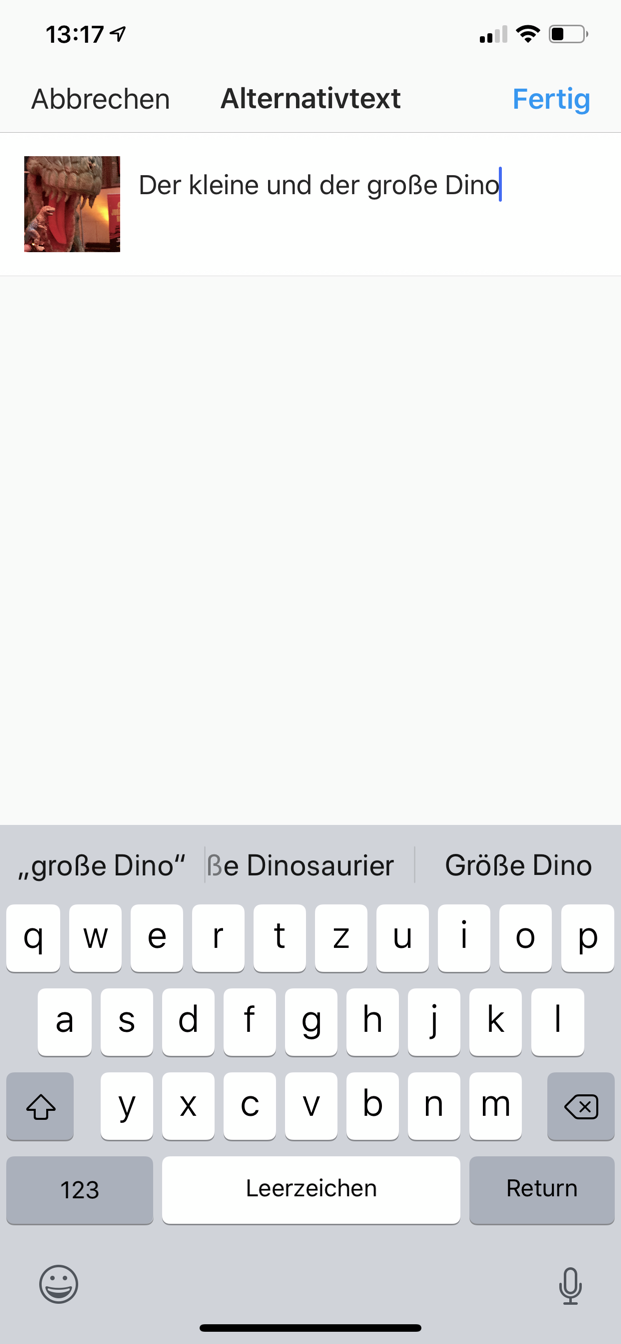Toggle the shift key

(x=40, y=1106)
